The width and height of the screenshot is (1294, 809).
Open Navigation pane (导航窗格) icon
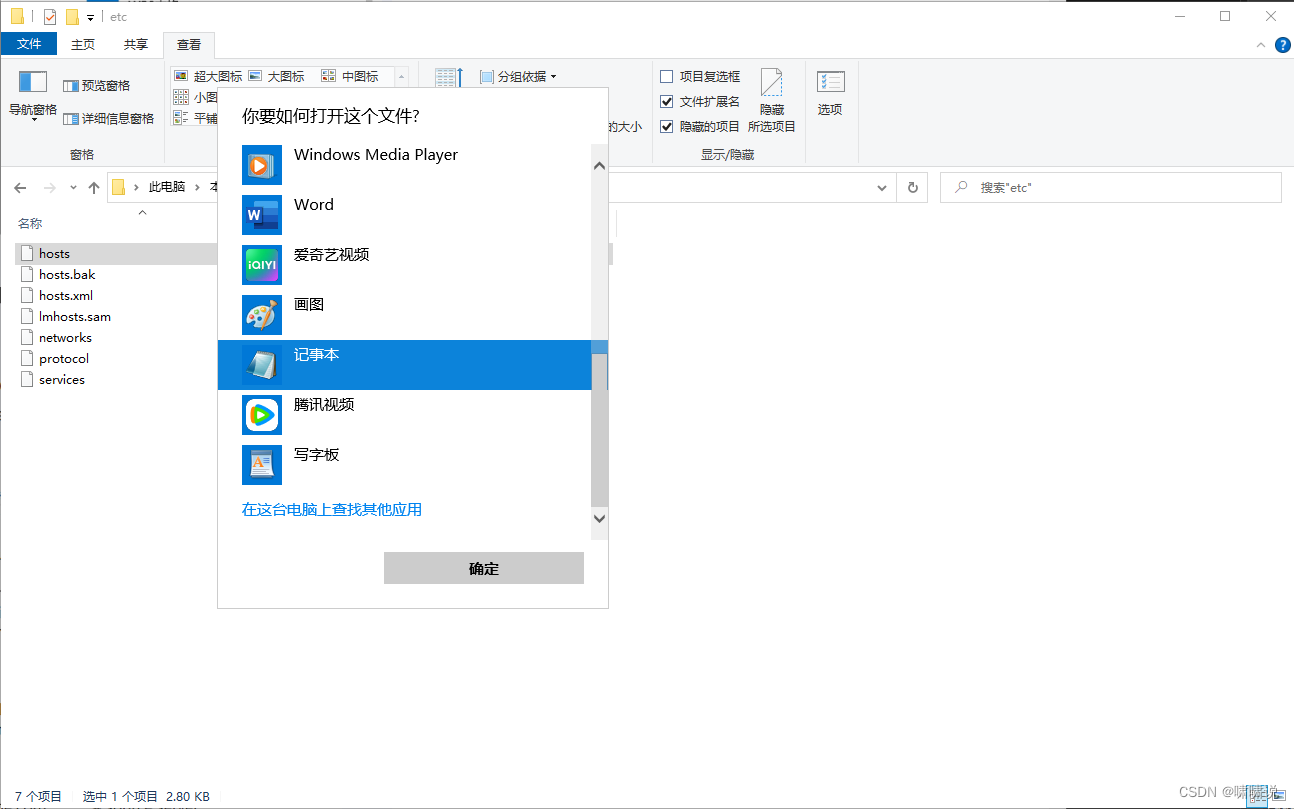pos(33,82)
